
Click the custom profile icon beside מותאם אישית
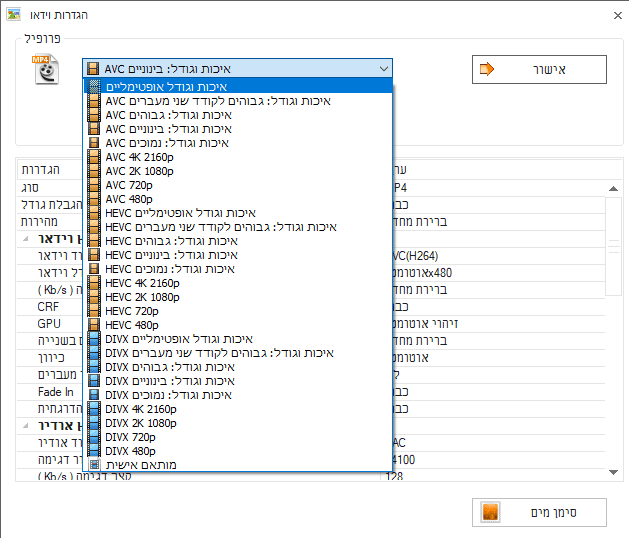(94, 465)
